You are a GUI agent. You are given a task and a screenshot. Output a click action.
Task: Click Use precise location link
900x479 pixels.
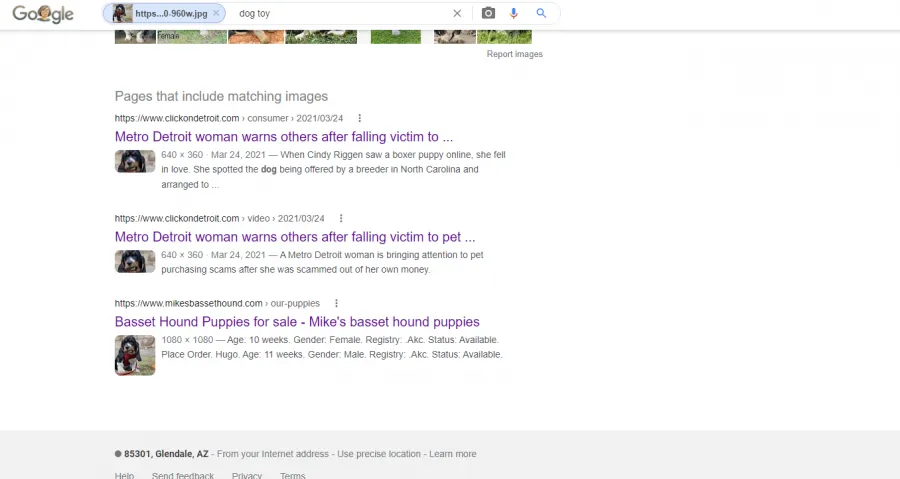click(379, 454)
